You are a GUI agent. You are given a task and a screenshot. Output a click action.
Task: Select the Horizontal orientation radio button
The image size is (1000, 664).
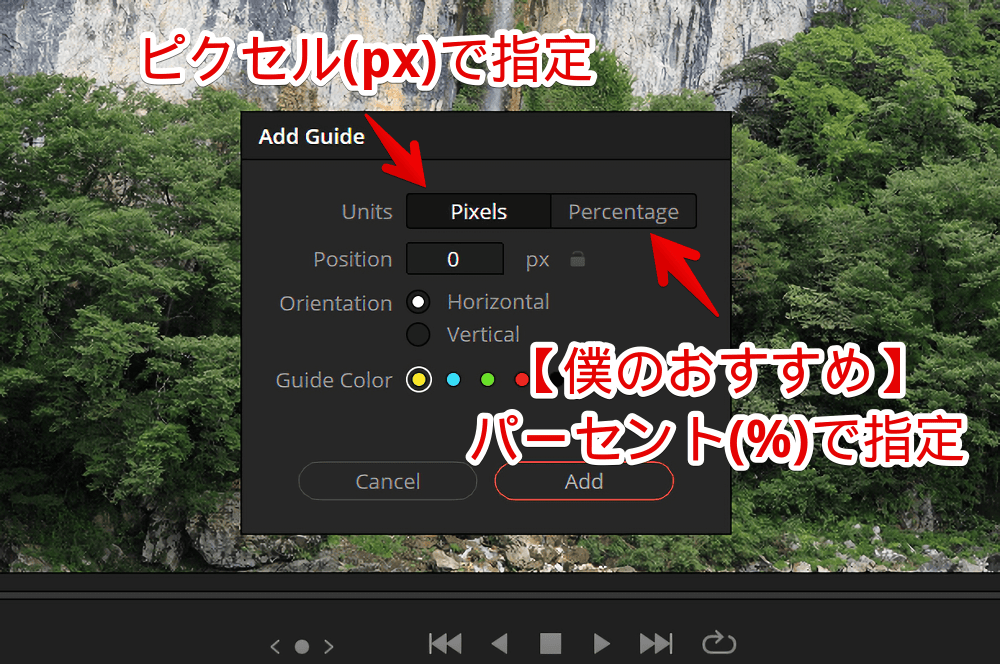tap(418, 302)
